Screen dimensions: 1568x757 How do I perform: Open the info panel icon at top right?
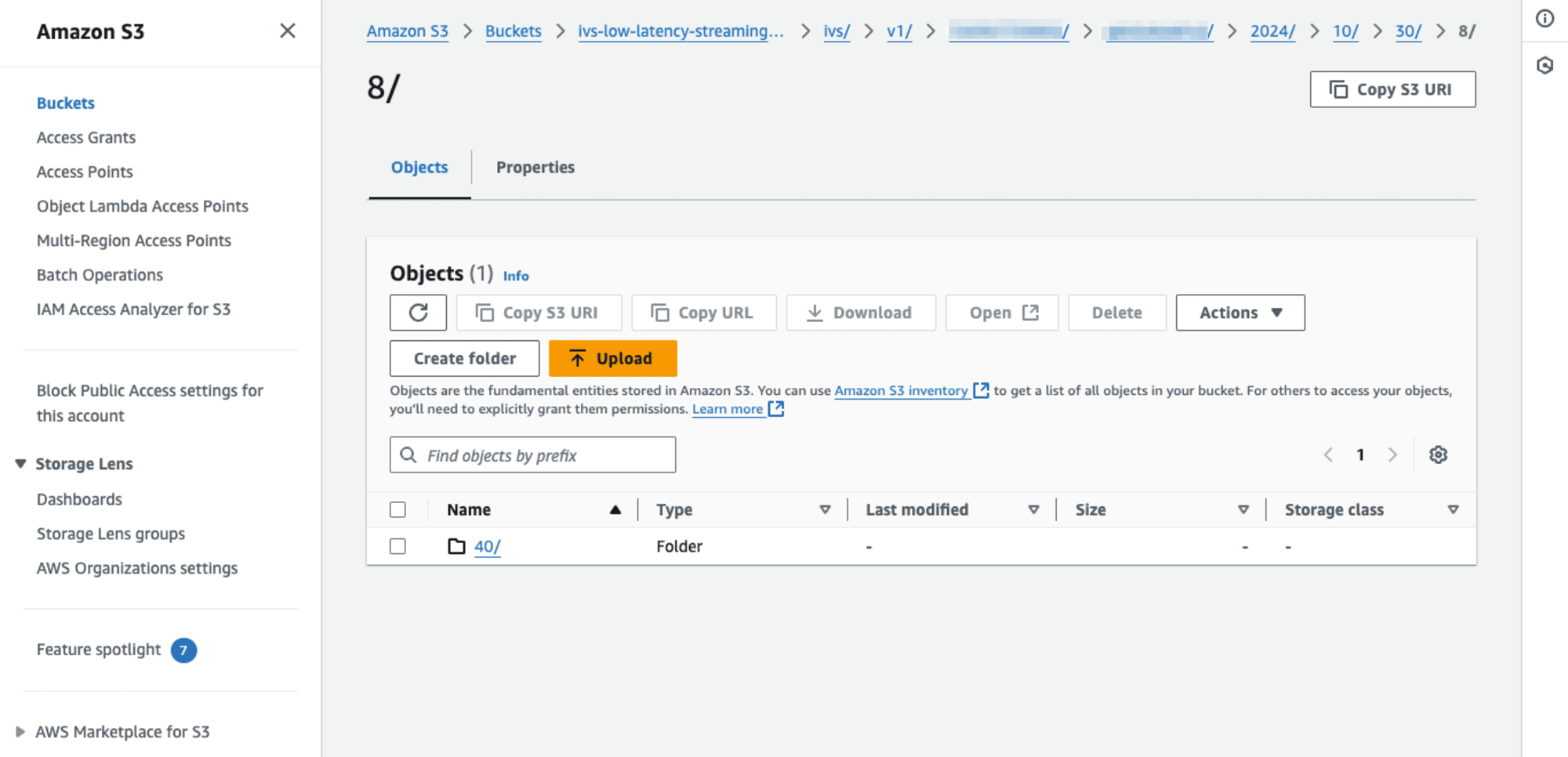click(x=1544, y=18)
